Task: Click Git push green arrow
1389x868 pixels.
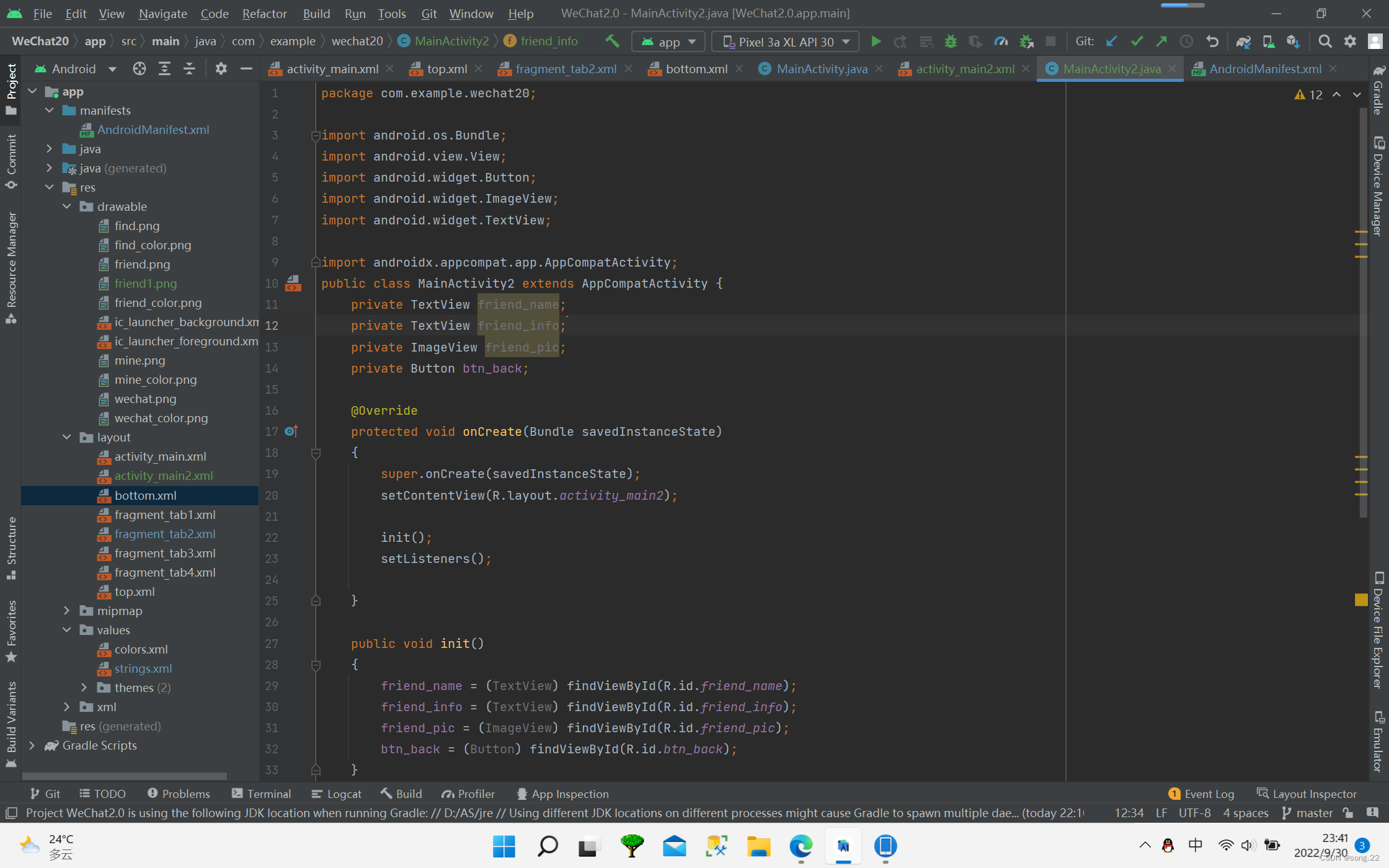Action: coord(1161,42)
